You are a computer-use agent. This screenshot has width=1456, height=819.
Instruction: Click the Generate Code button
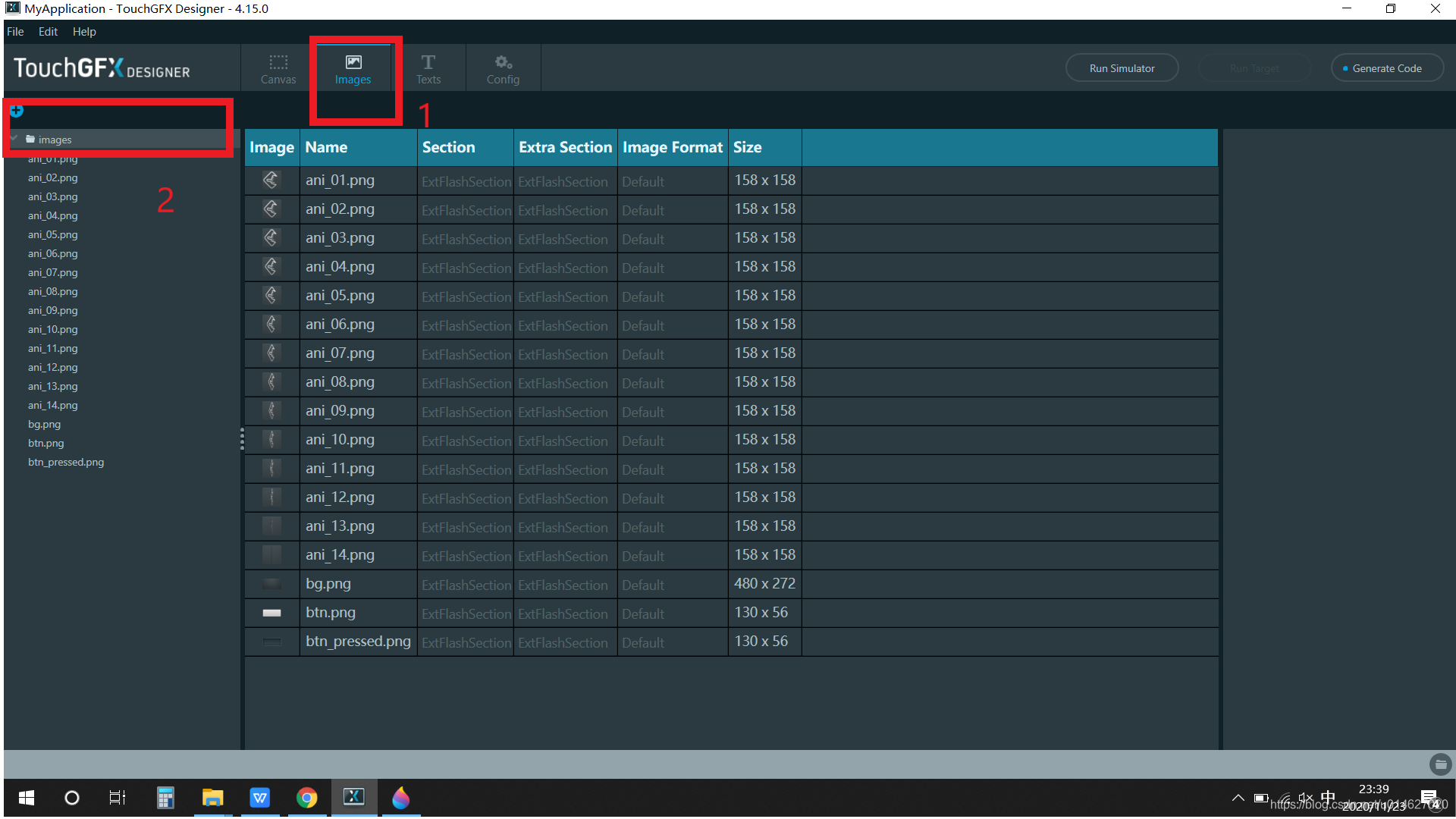point(1387,68)
